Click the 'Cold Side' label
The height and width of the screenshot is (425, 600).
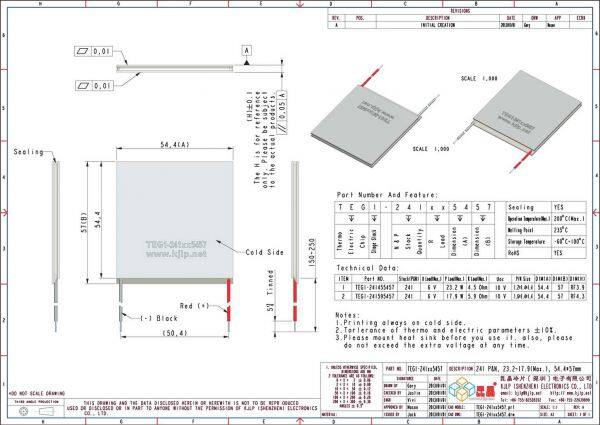click(264, 252)
